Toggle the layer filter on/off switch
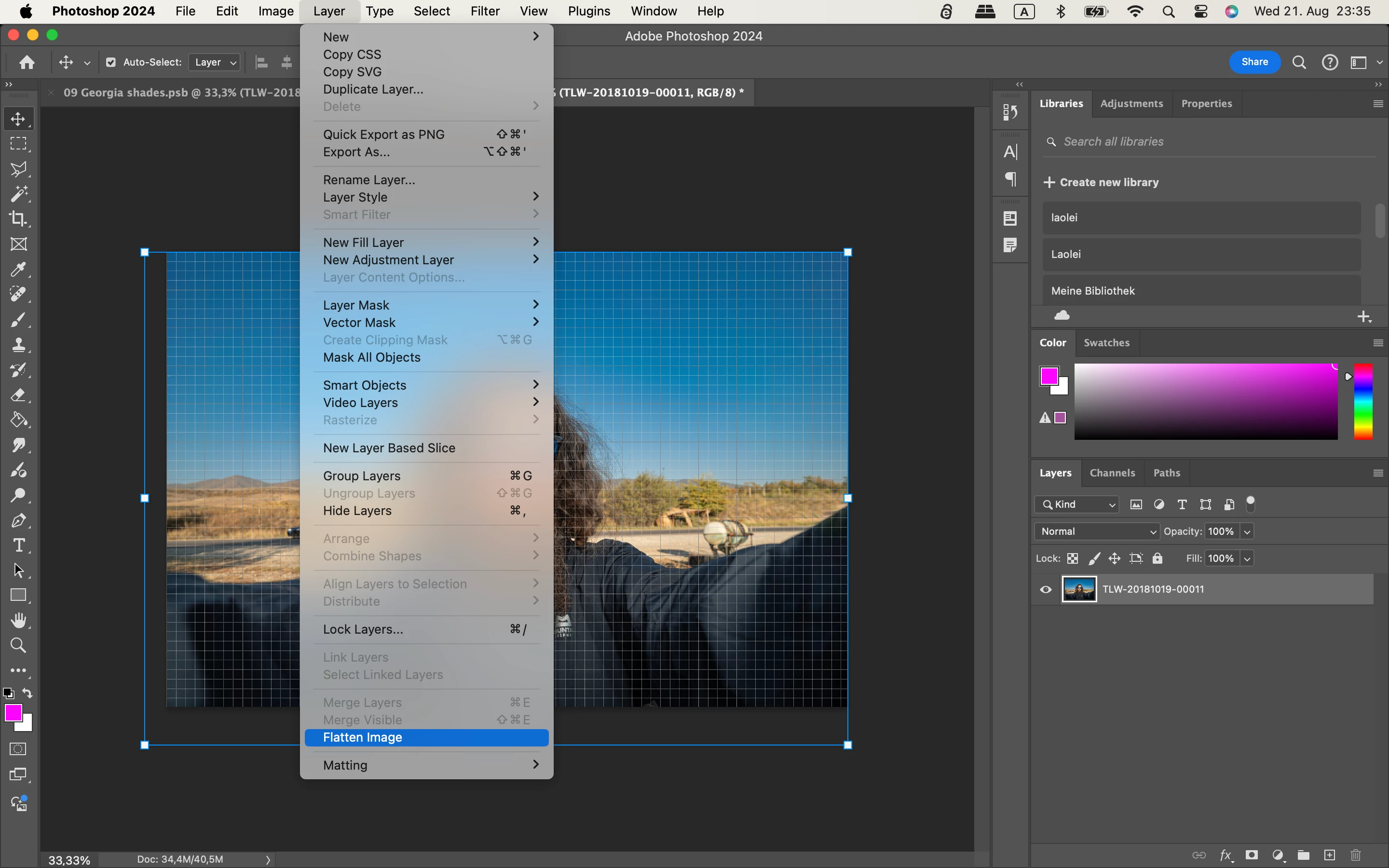The width and height of the screenshot is (1389, 868). point(1251,503)
